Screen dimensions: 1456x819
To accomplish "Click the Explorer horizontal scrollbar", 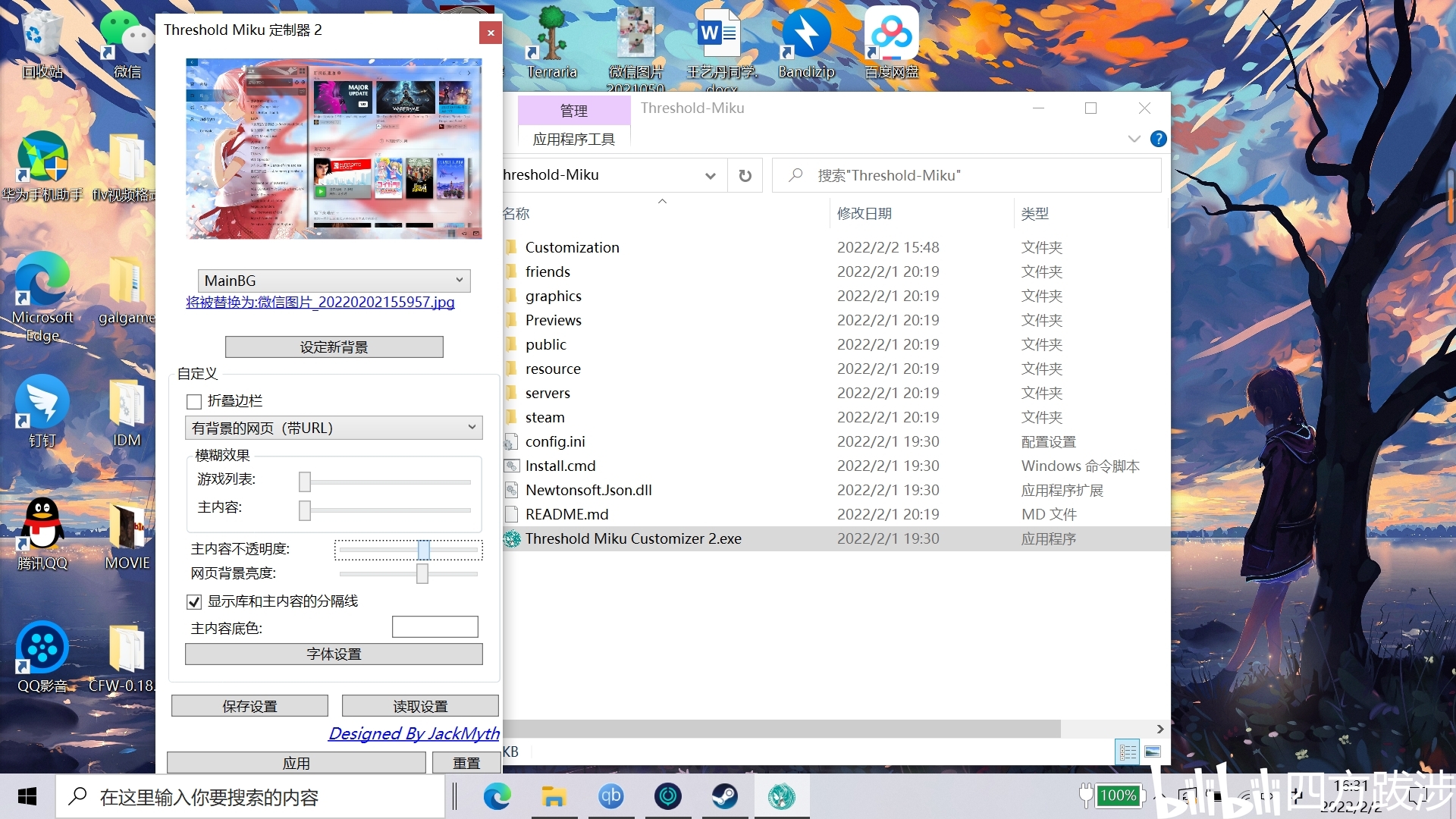I will (x=781, y=729).
